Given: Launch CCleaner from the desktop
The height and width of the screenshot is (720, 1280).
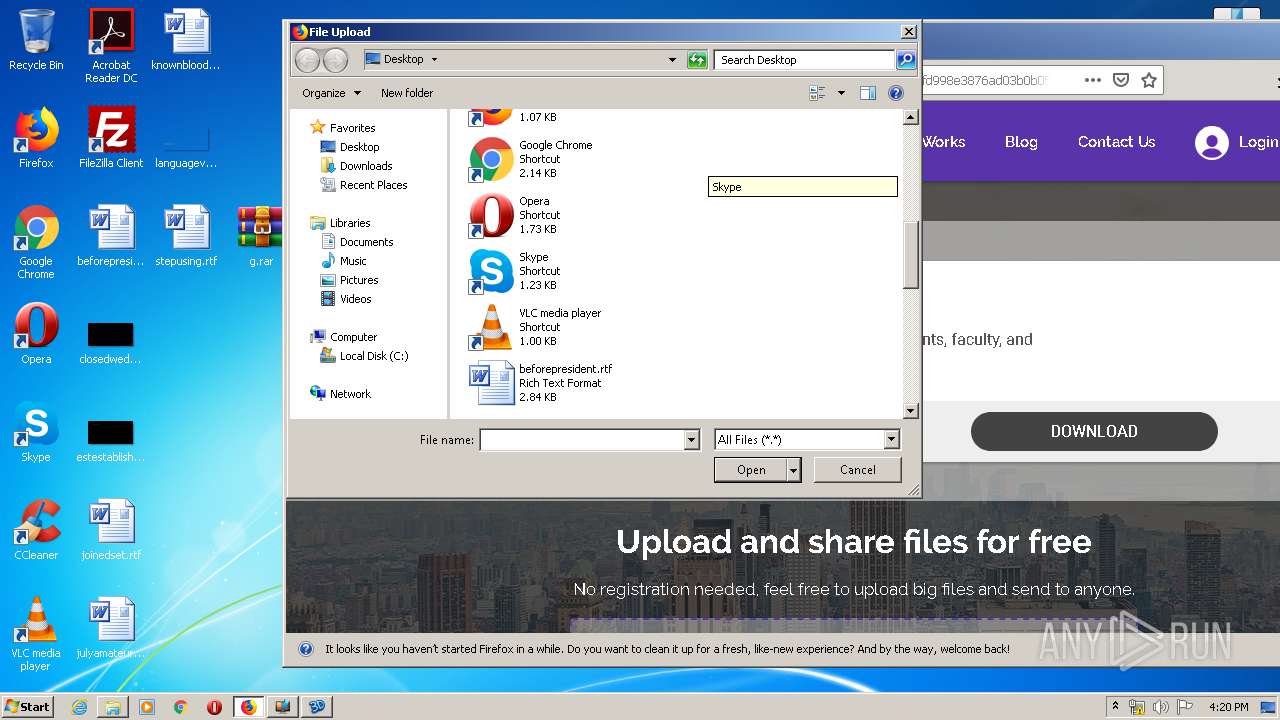Looking at the screenshot, I should pyautogui.click(x=36, y=530).
